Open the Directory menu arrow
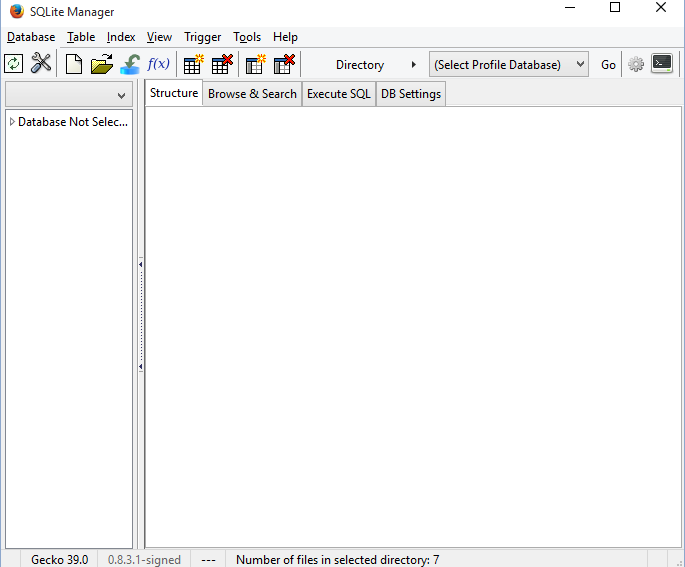The image size is (685, 567). (x=413, y=65)
